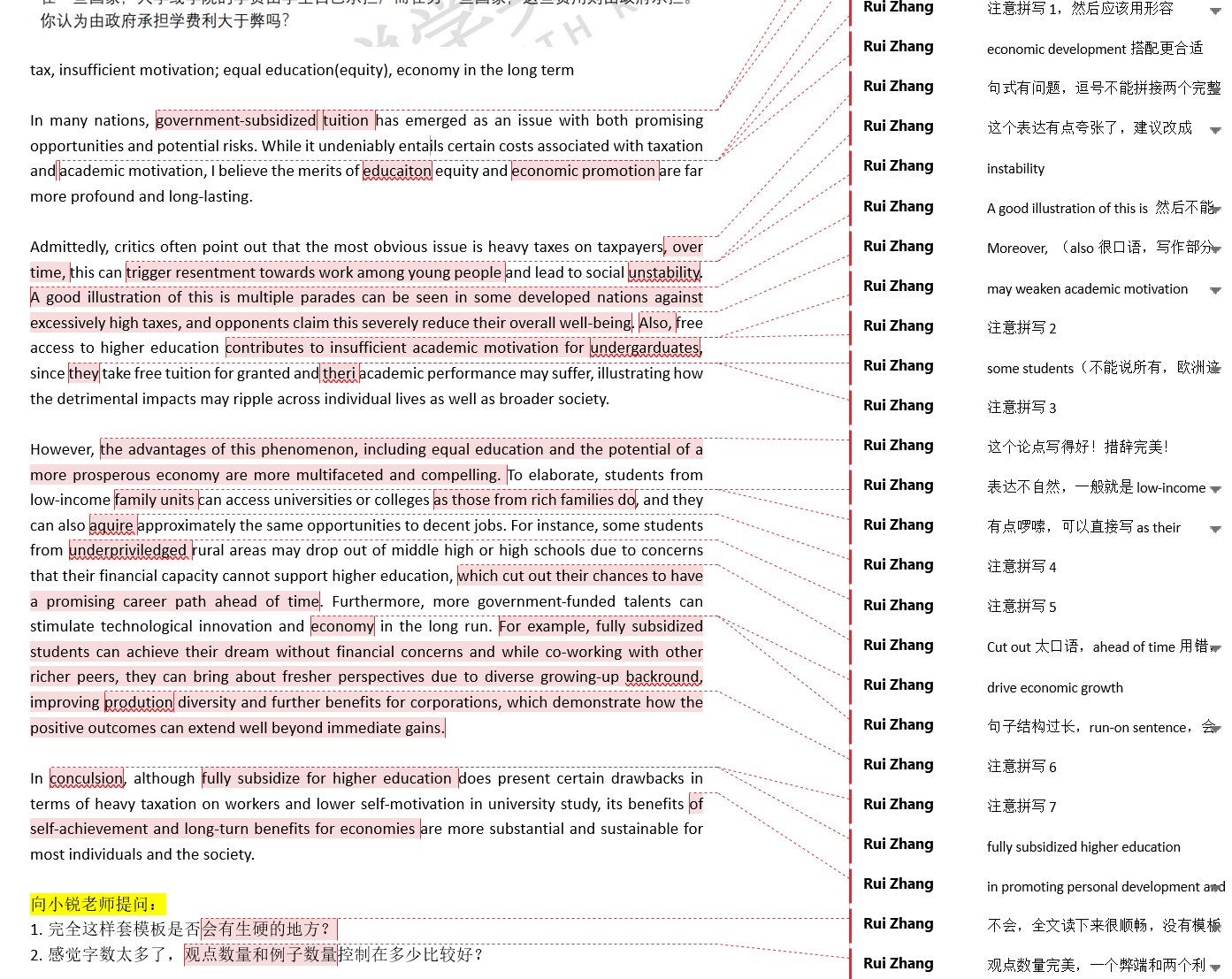
Task: Select the 'instability' comment
Action: coord(1015,168)
